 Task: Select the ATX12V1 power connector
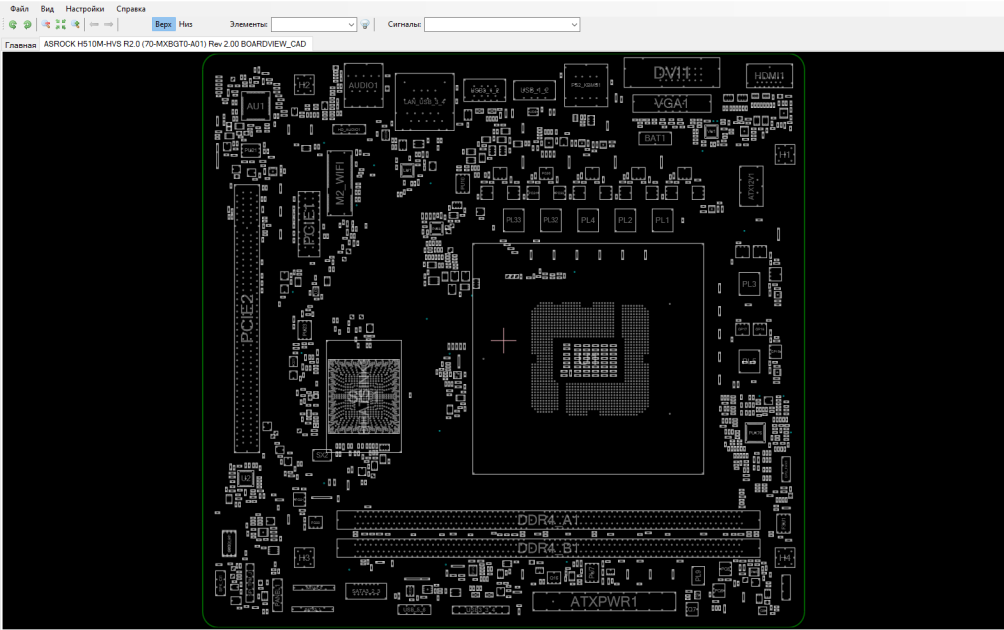tap(751, 186)
